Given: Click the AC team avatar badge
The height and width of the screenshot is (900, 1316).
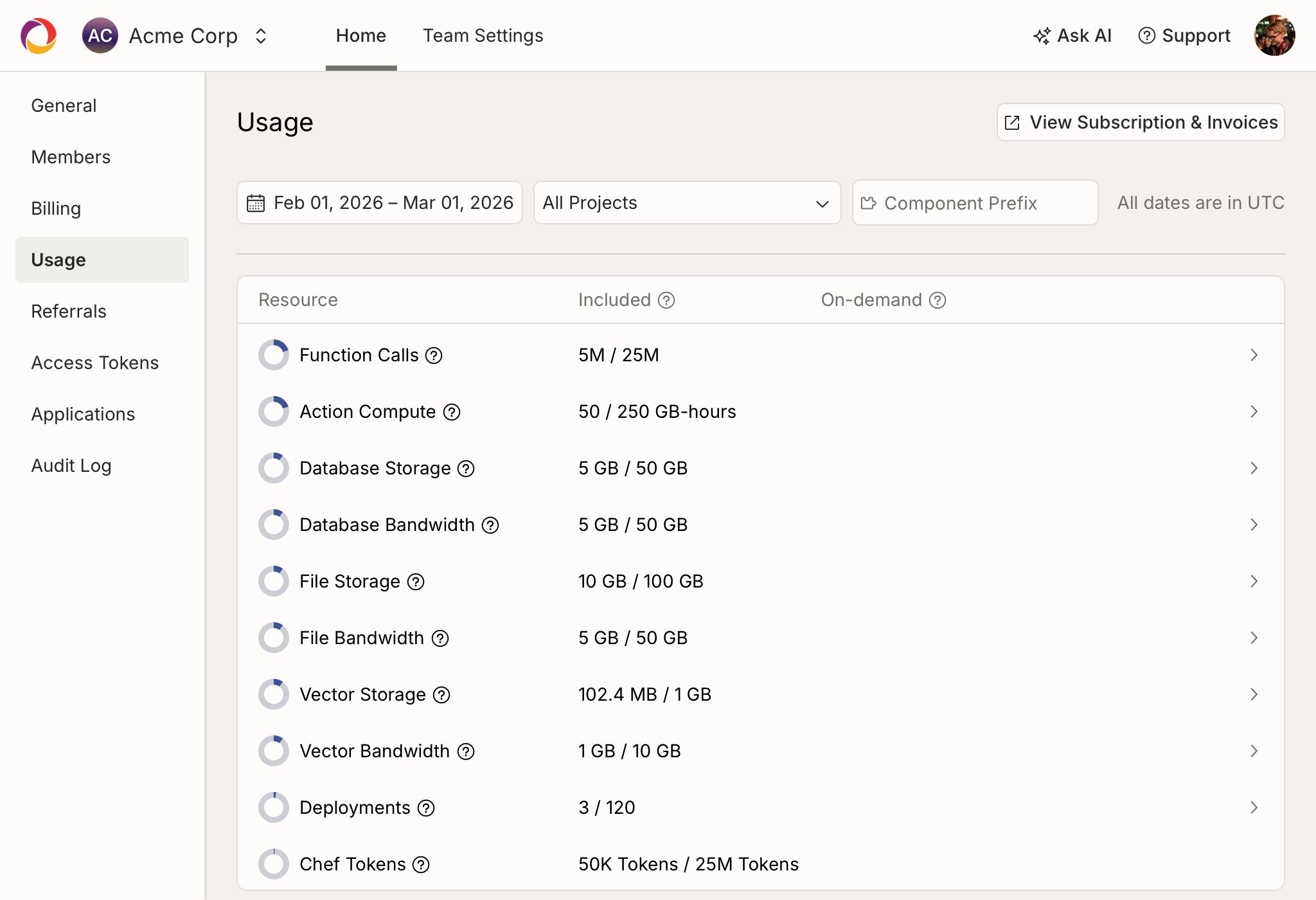Looking at the screenshot, I should 100,35.
